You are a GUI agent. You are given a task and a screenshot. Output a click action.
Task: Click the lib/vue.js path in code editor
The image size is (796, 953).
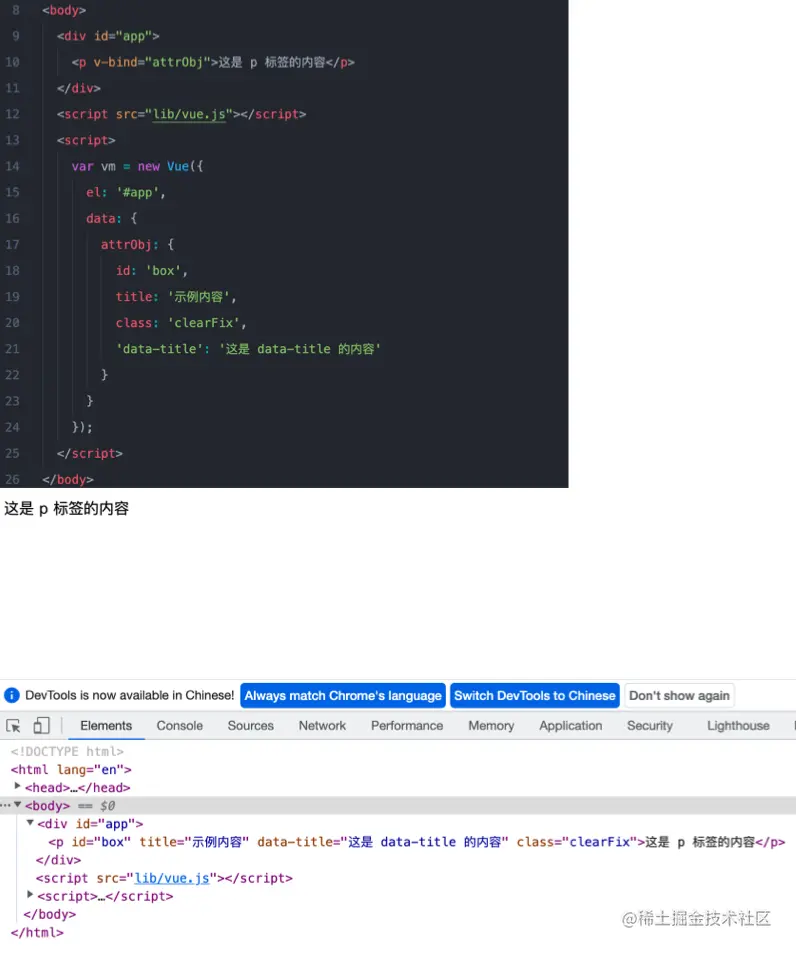189,114
